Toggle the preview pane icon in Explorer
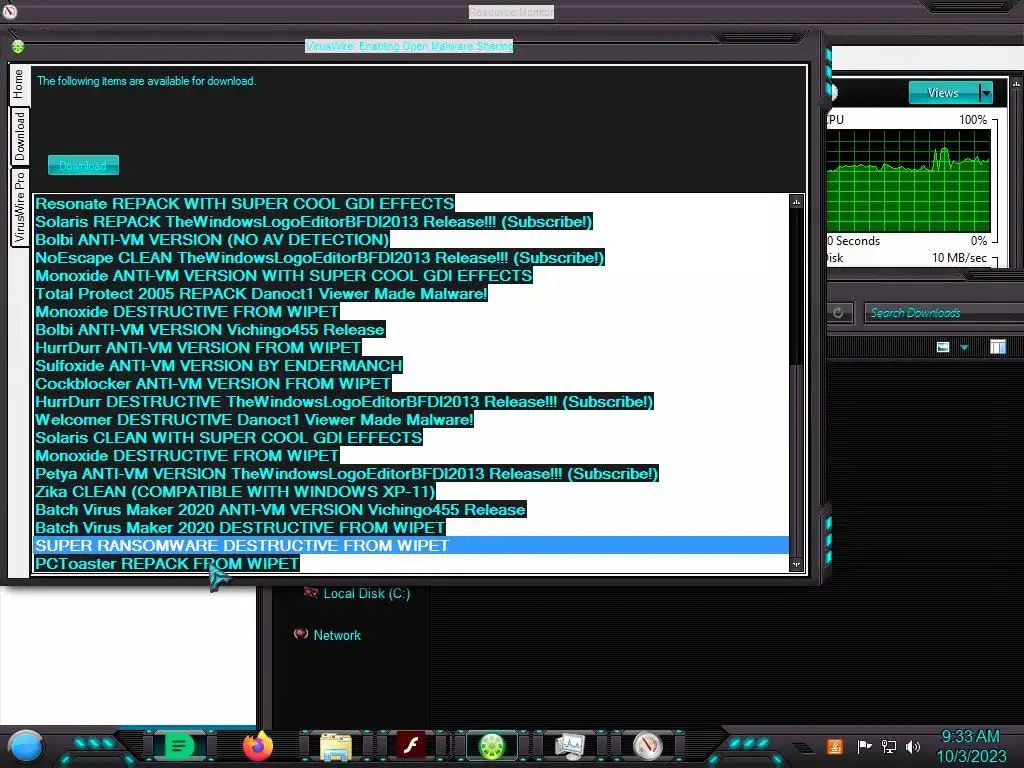The image size is (1024, 768). [997, 347]
